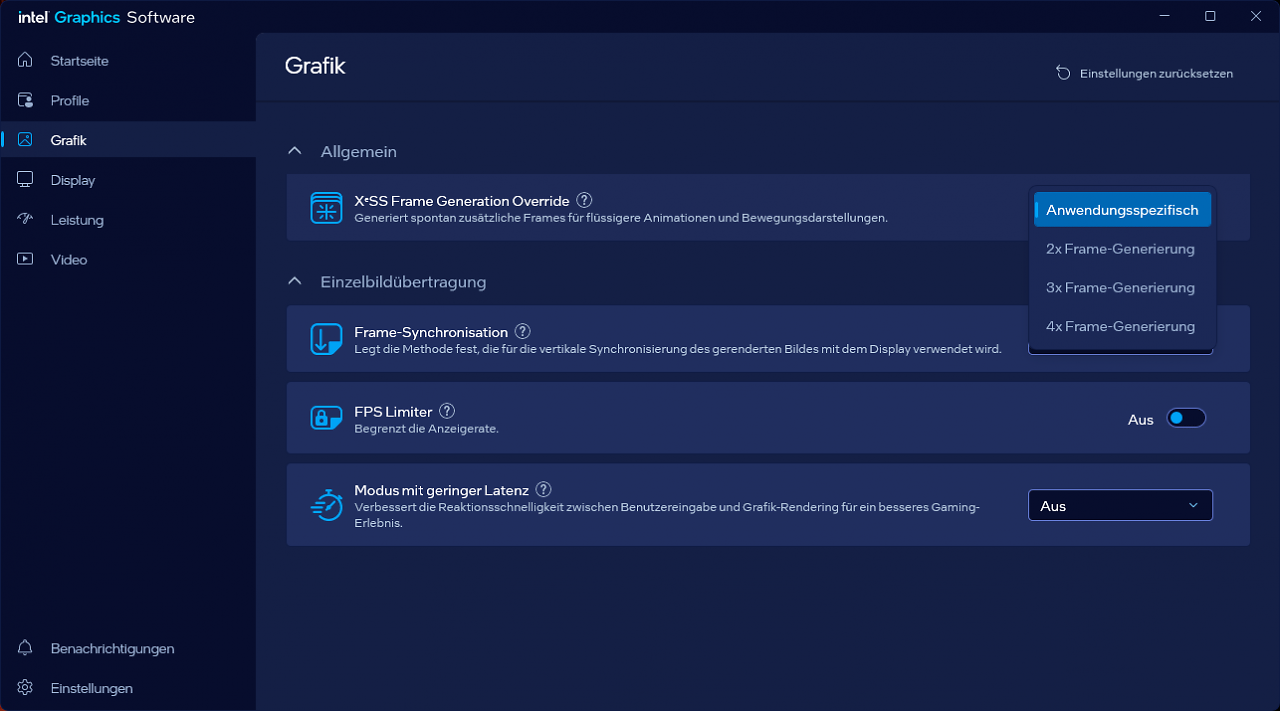Click the Profile icon in sidebar

(x=25, y=100)
